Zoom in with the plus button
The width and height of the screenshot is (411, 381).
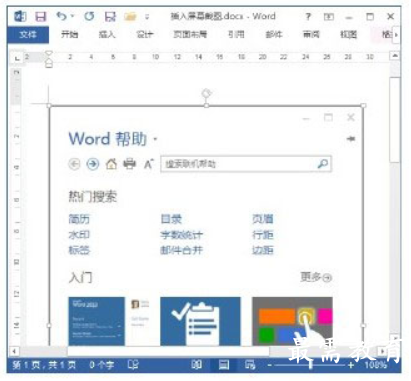[x=351, y=365]
